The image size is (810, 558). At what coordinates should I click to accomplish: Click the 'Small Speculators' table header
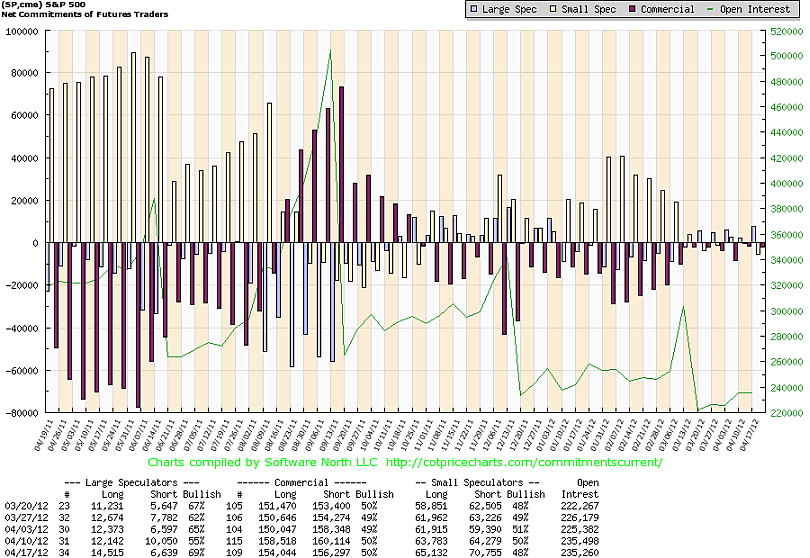pos(477,483)
